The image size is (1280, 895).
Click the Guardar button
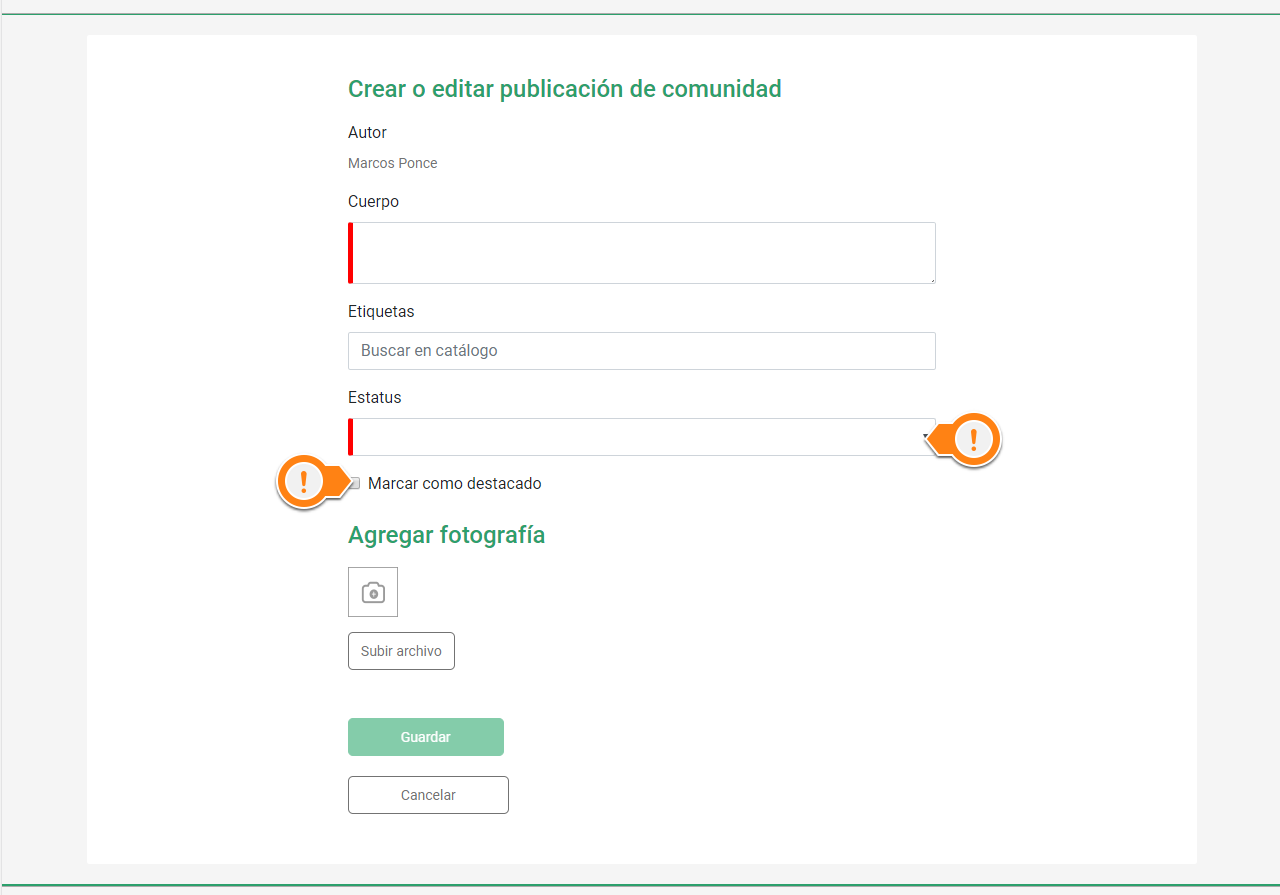tap(426, 737)
